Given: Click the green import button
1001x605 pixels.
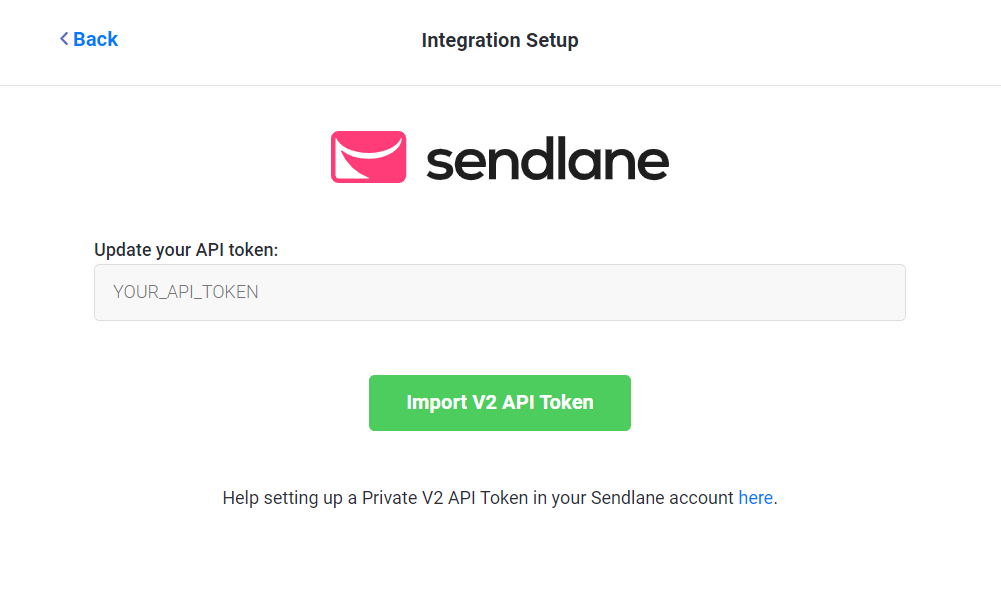Looking at the screenshot, I should pyautogui.click(x=500, y=403).
